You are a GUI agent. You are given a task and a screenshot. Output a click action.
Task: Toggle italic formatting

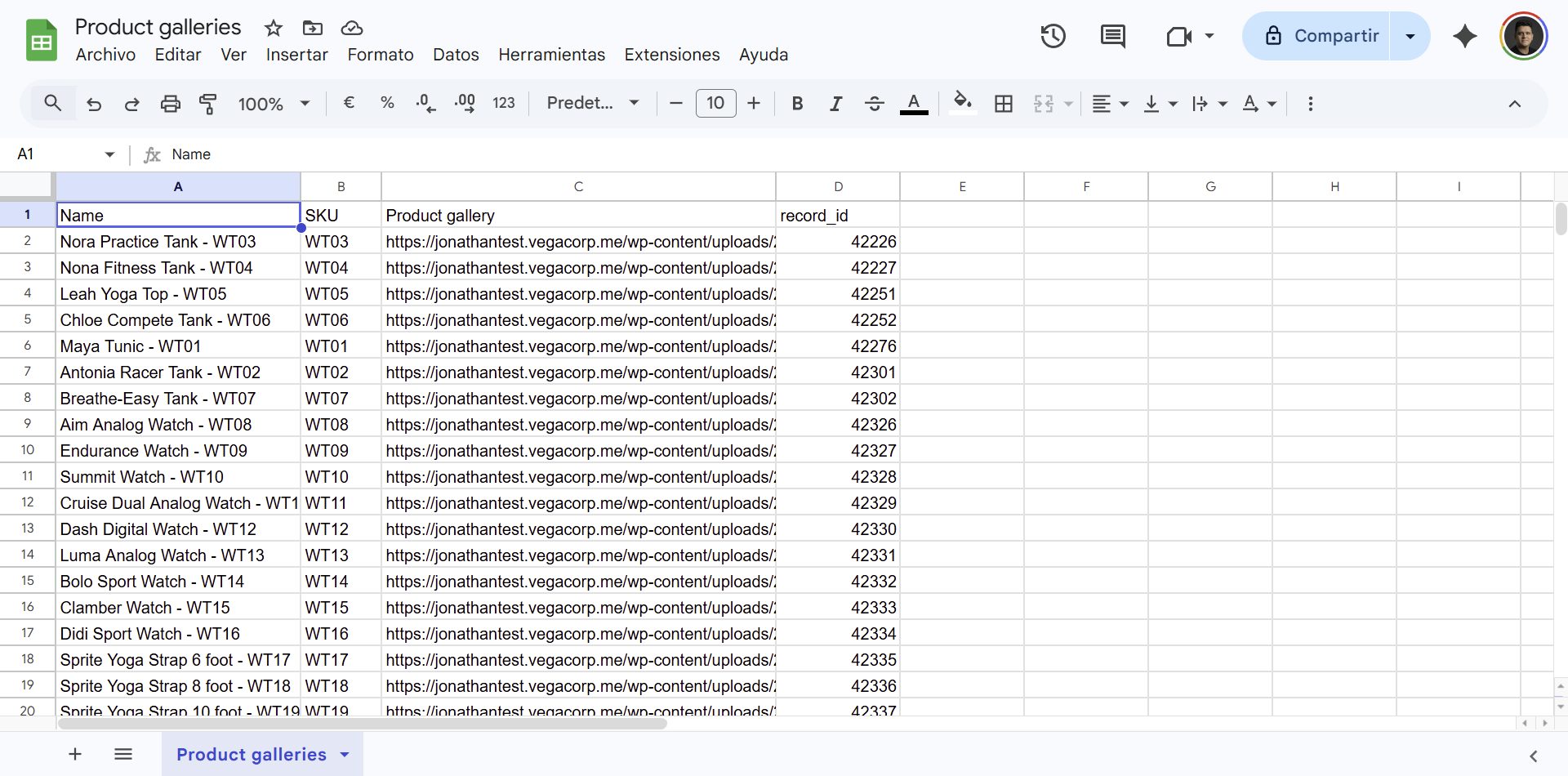tap(835, 103)
